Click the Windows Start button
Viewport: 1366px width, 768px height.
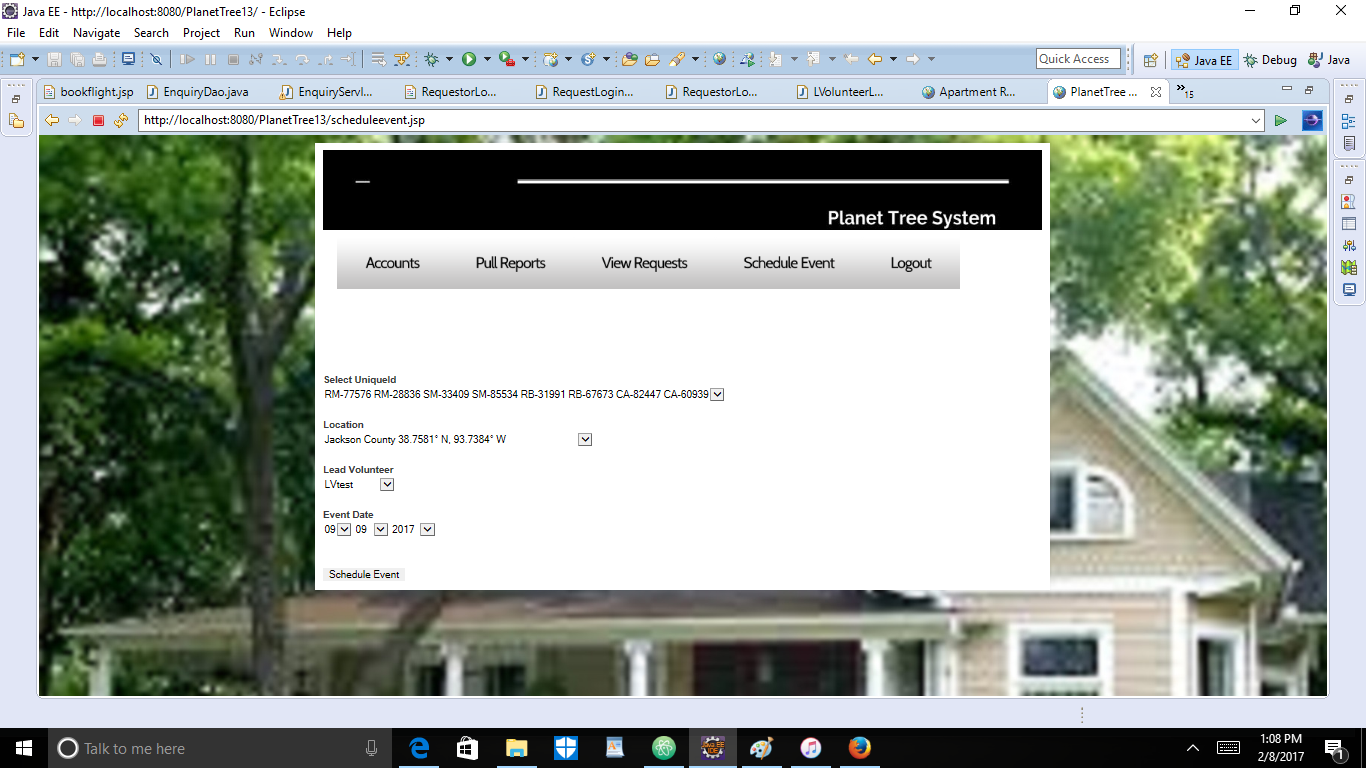tap(24, 748)
